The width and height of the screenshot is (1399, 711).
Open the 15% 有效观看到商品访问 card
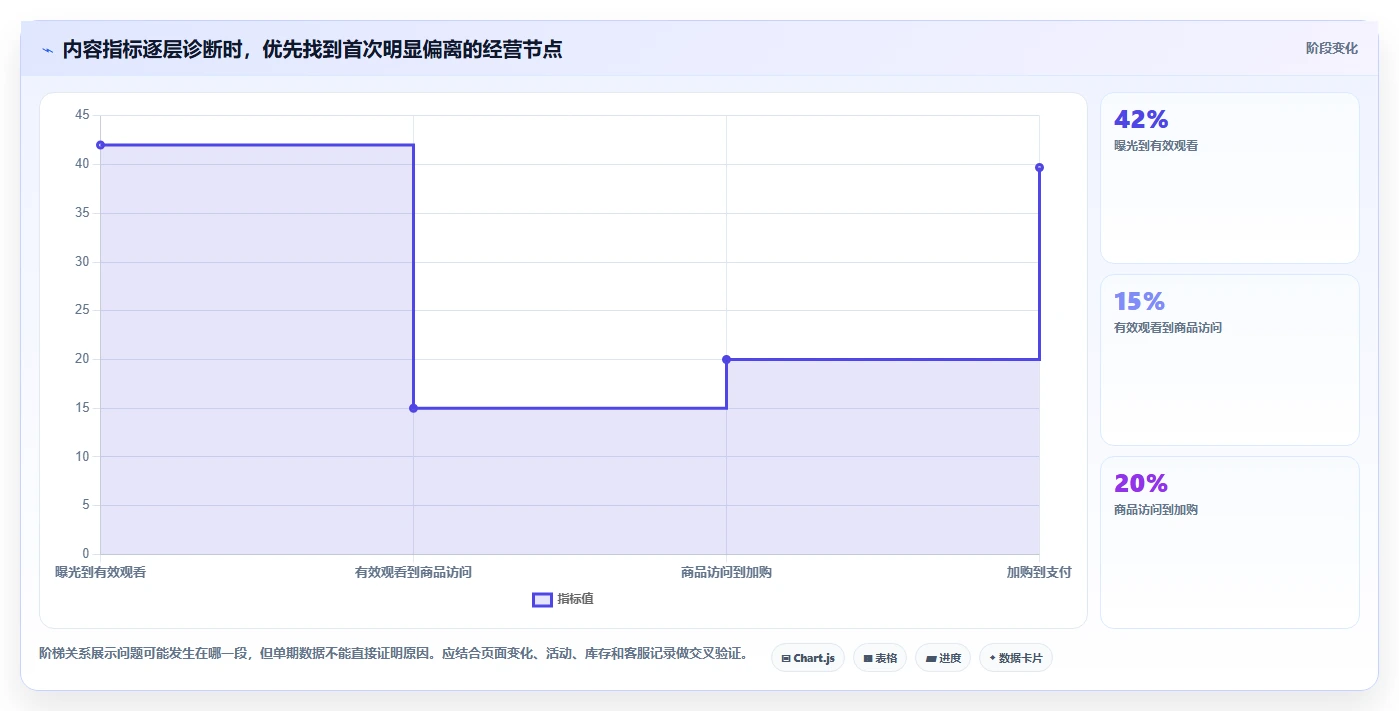click(1230, 360)
